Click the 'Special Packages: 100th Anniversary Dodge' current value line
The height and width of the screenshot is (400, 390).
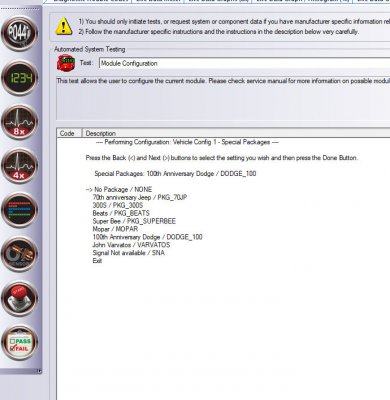click(175, 174)
